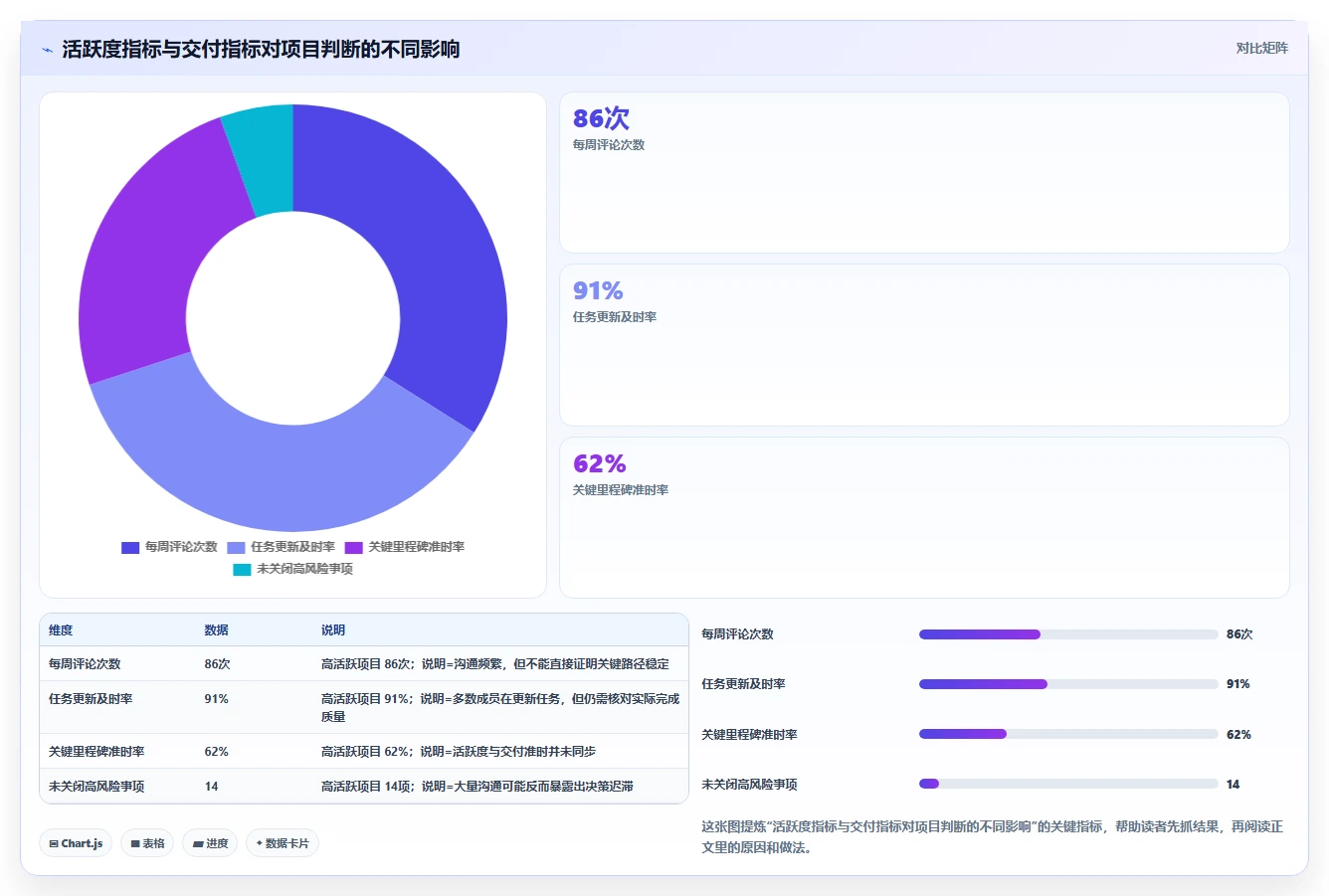Open the 91% data card
This screenshot has height=896, width=1329.
[924, 345]
